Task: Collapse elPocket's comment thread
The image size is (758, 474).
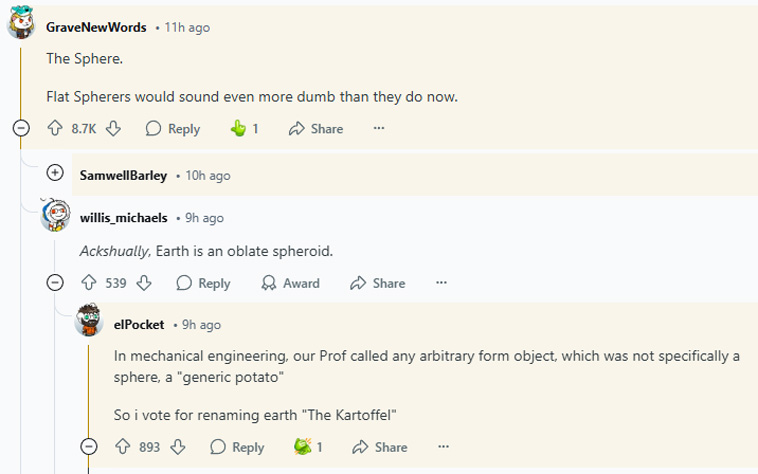Action: point(88,446)
